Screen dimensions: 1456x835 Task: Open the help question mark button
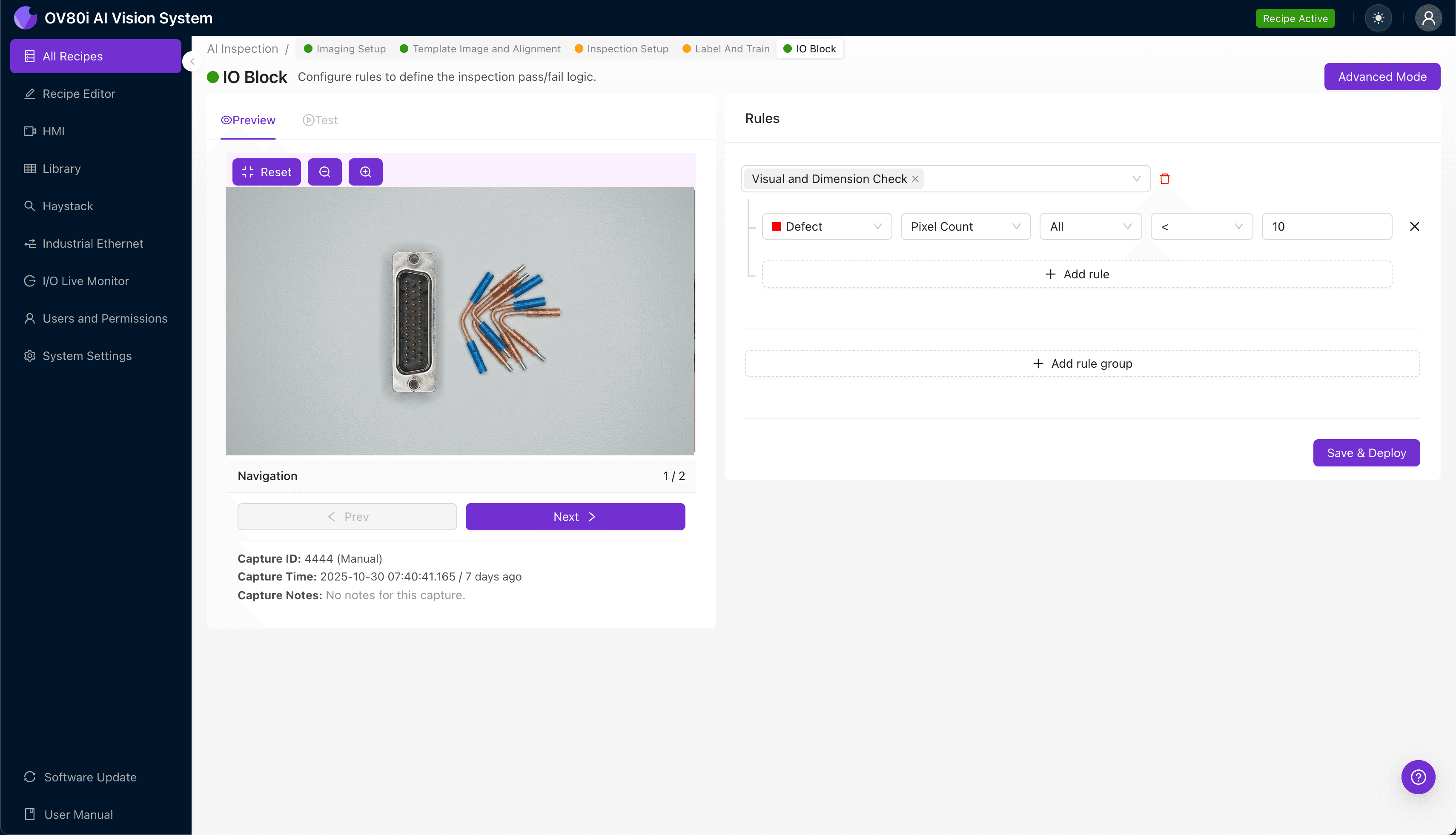pos(1418,777)
